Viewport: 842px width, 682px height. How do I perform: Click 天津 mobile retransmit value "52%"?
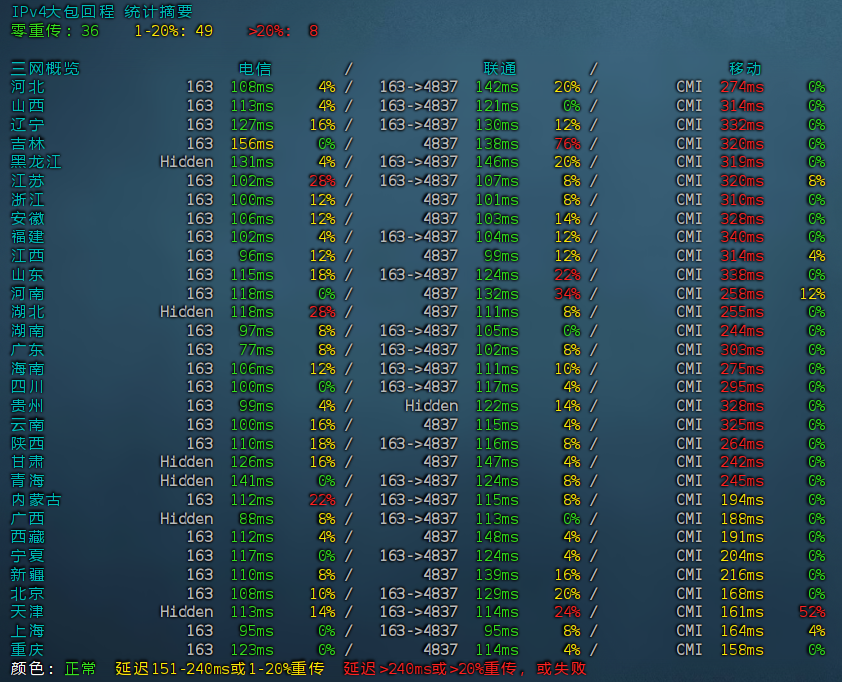(x=812, y=612)
